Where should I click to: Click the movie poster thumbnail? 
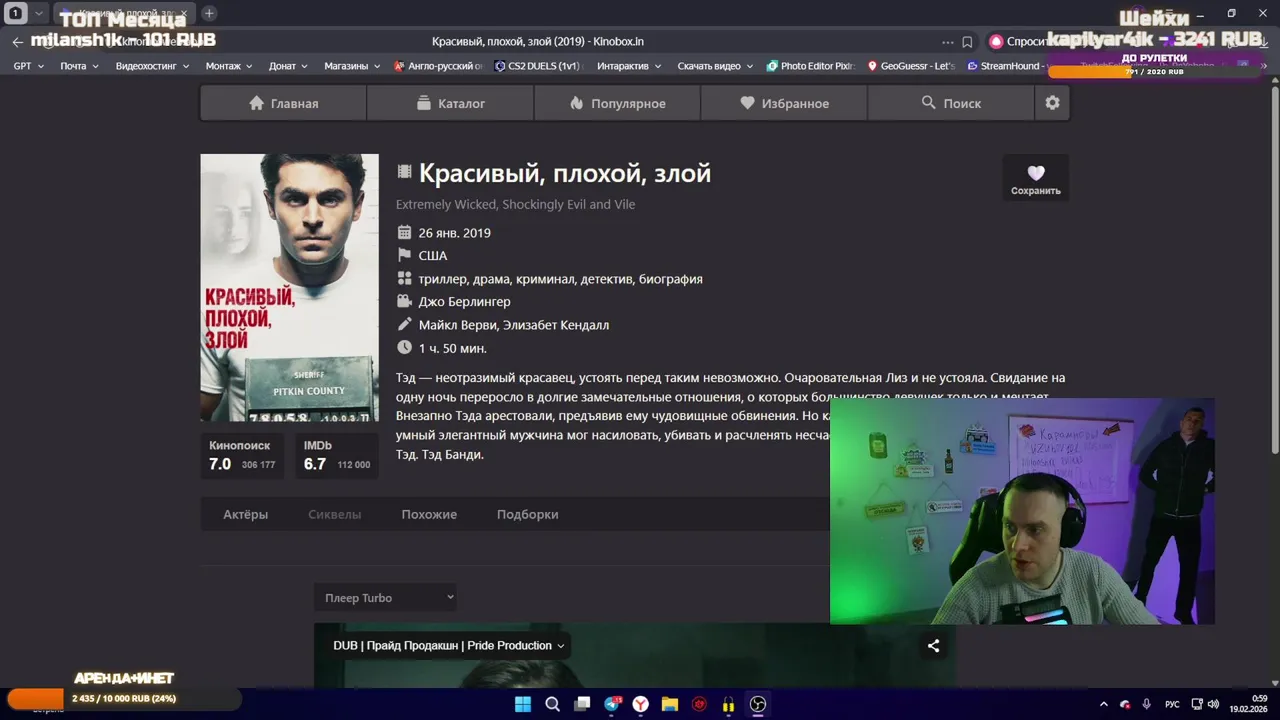tap(289, 287)
